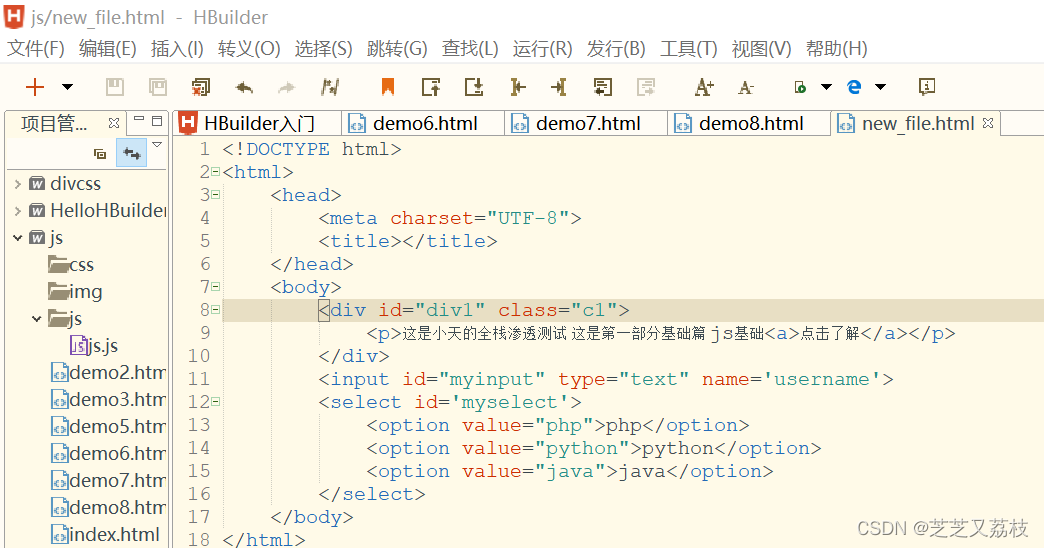The width and height of the screenshot is (1044, 548).
Task: Select demo3.html in the project tree
Action: pos(109,400)
